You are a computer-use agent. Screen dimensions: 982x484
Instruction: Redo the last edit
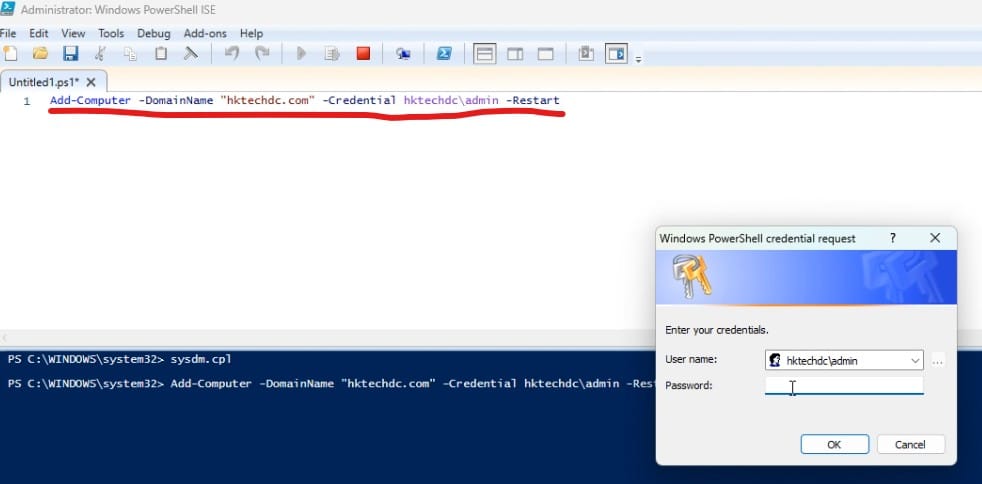click(262, 53)
